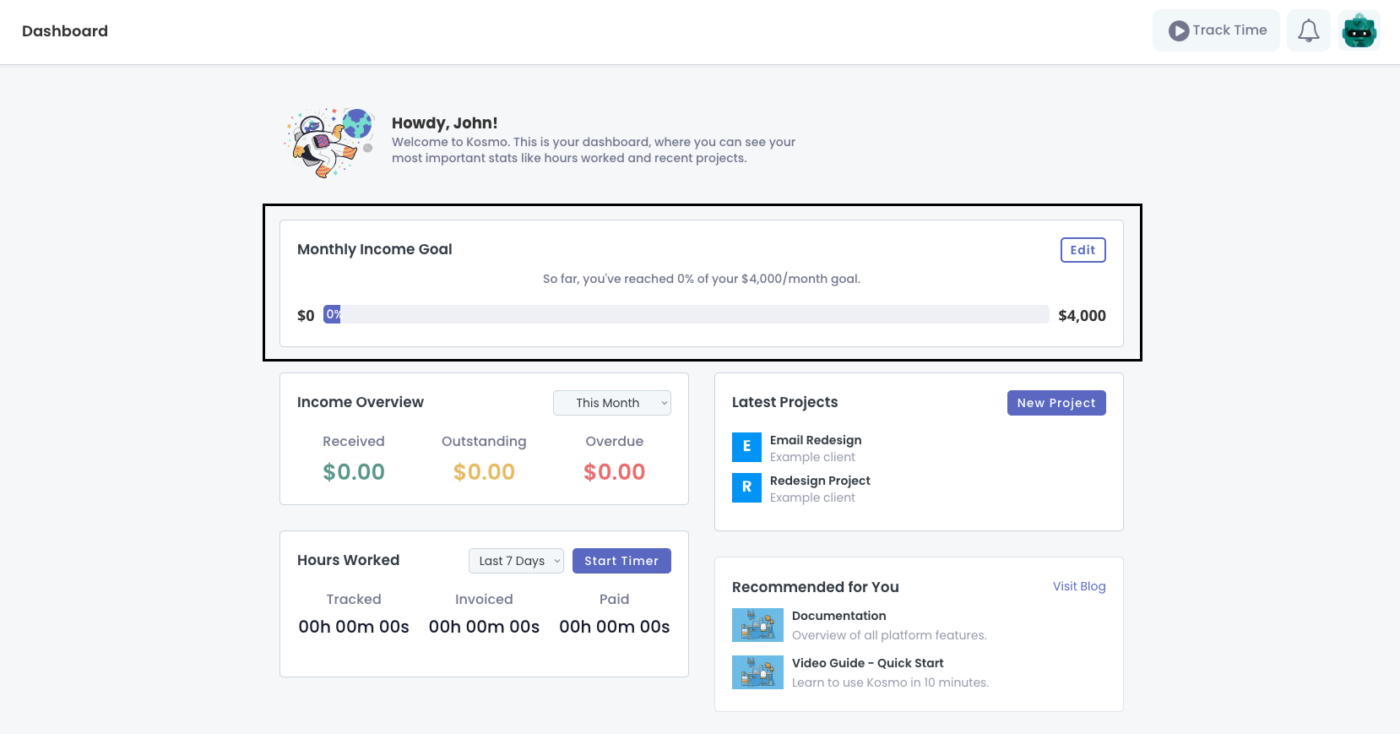1400x734 pixels.
Task: Click the Received income amount
Action: tap(354, 472)
